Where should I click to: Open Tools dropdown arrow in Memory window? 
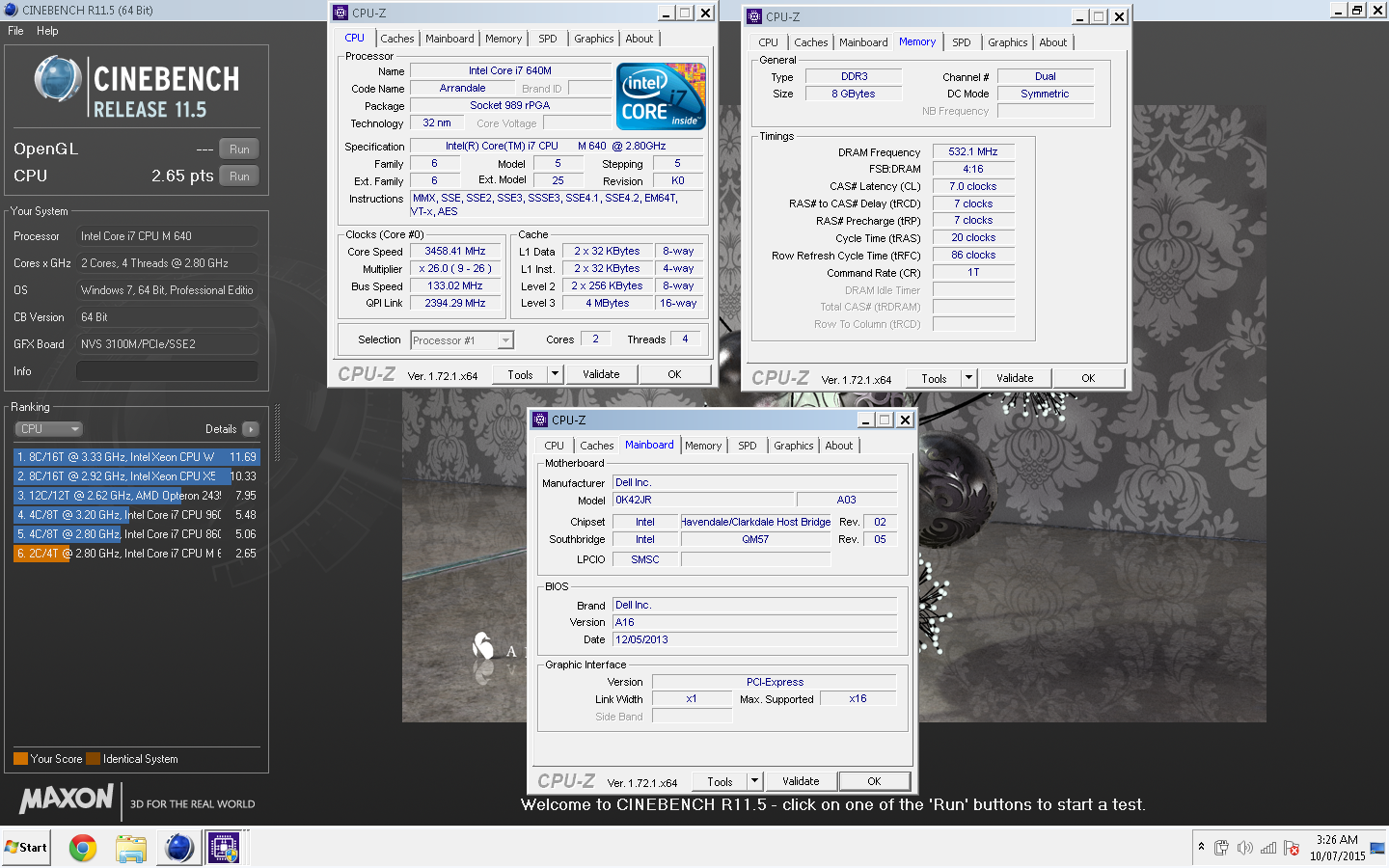(968, 378)
